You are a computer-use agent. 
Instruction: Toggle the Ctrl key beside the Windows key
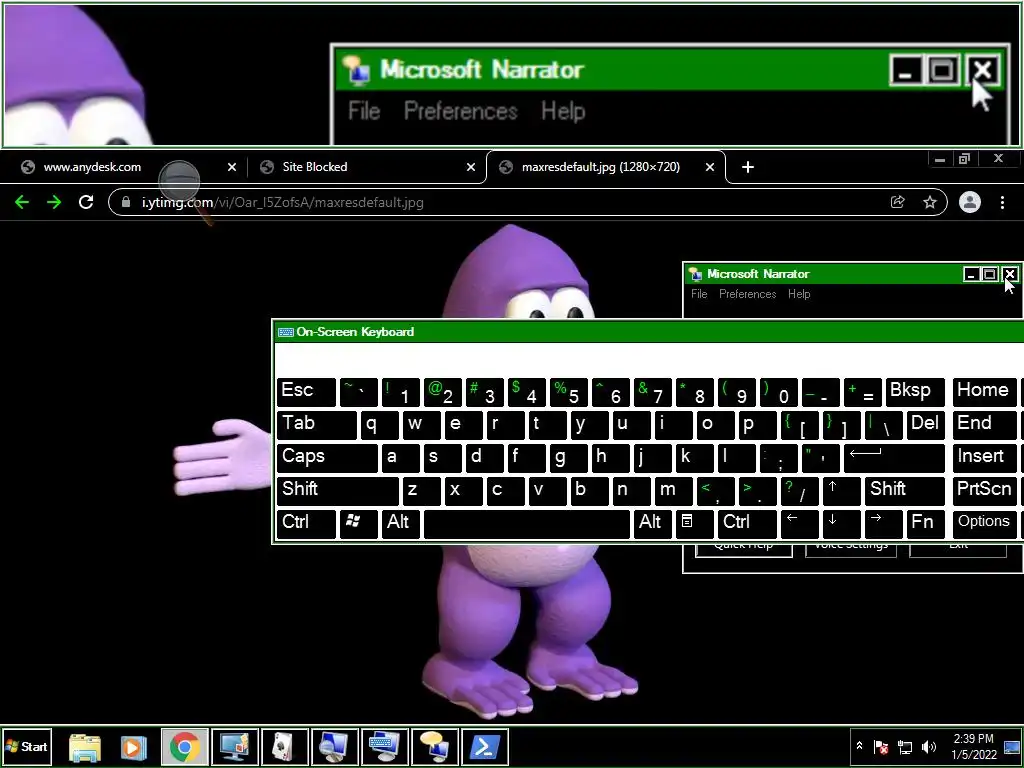coord(306,524)
